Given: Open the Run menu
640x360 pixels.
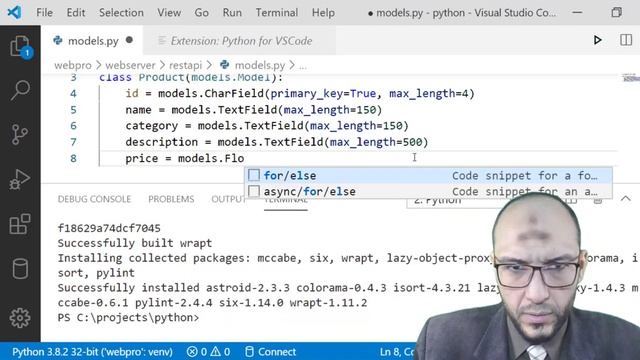Looking at the screenshot, I should click(232, 13).
